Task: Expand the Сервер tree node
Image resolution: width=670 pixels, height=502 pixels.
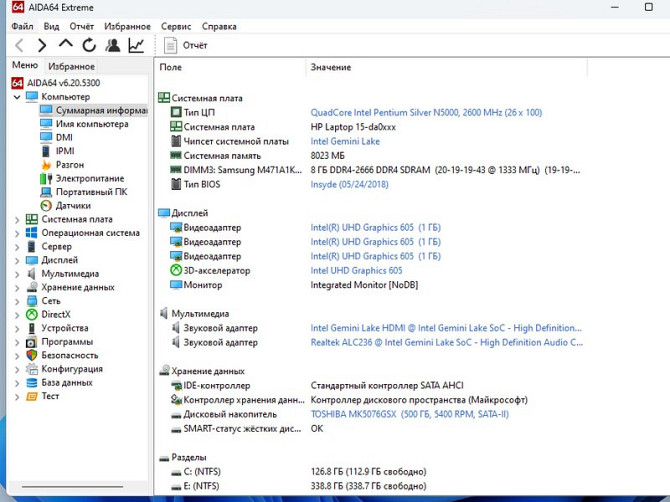Action: click(17, 247)
